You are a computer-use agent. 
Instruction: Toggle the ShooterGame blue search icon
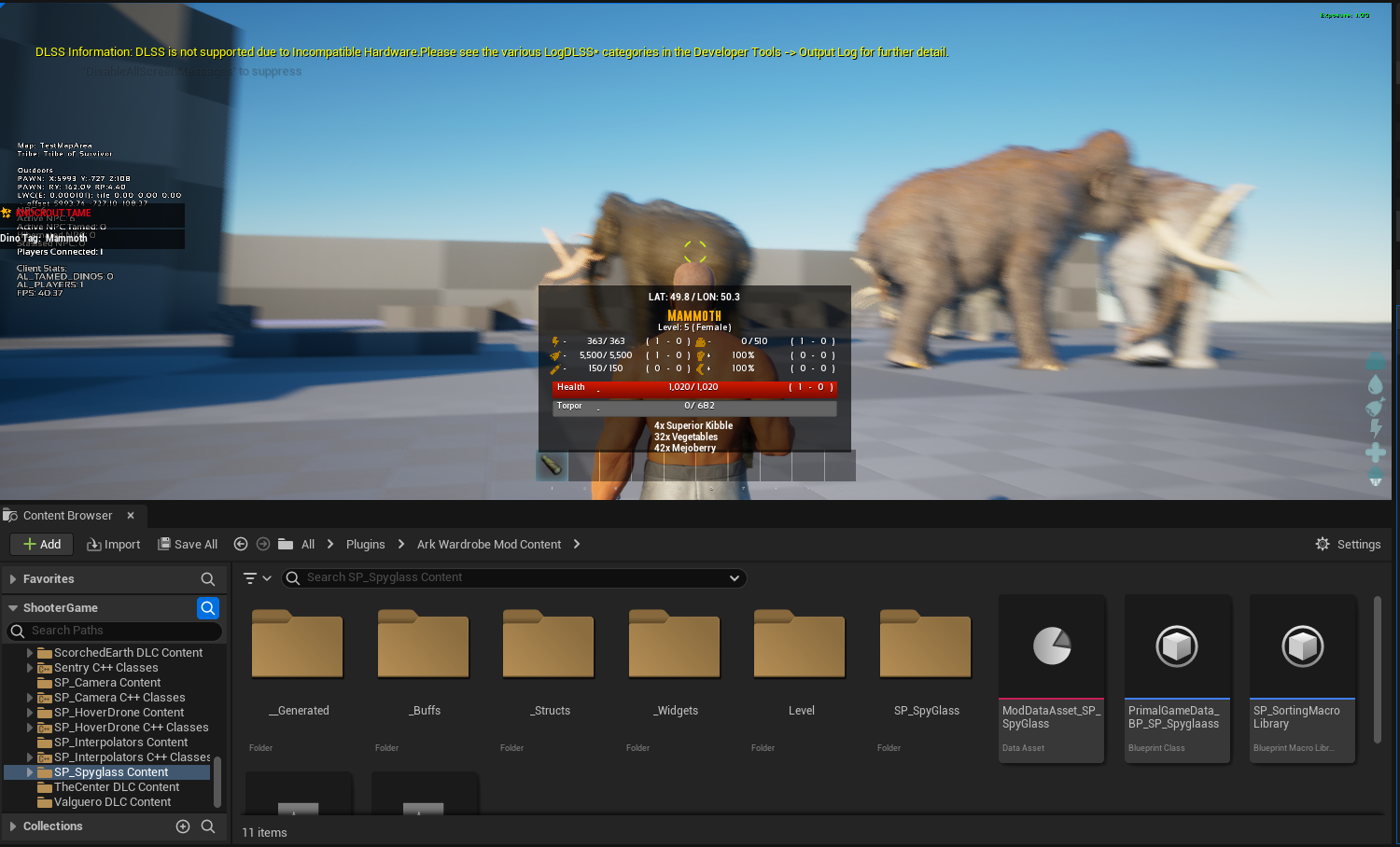(x=208, y=608)
